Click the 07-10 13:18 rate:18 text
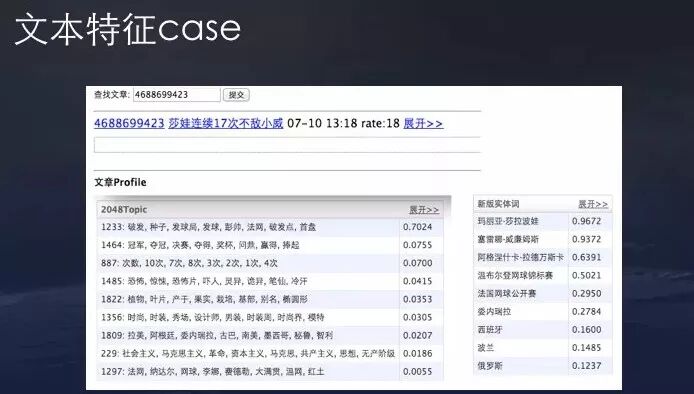 click(x=343, y=123)
